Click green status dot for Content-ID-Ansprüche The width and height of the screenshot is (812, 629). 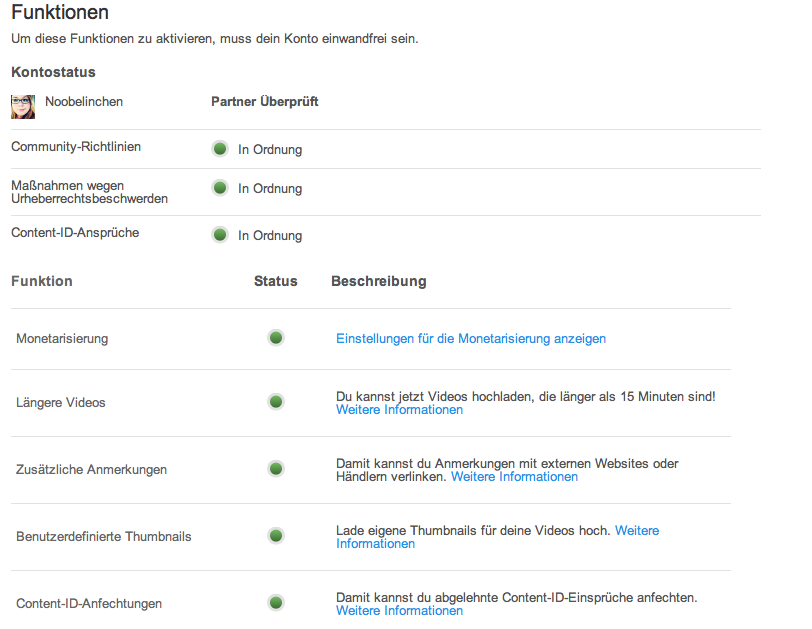[x=220, y=235]
